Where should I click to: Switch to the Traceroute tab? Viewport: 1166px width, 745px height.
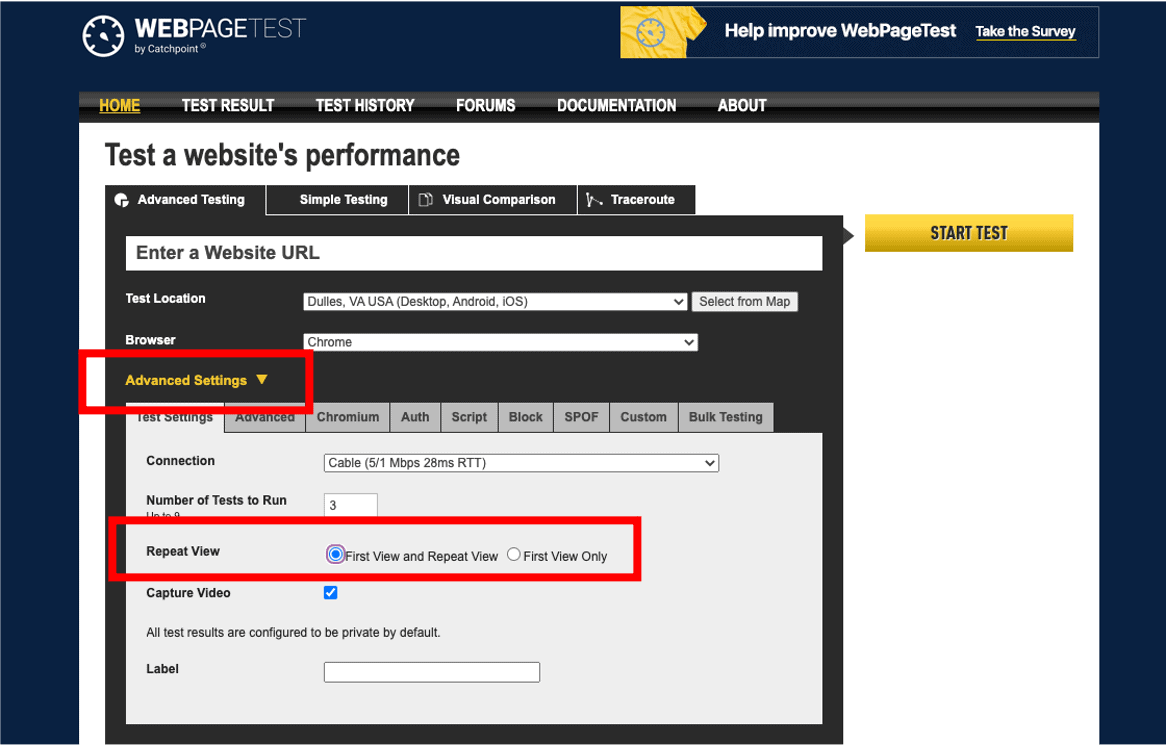tap(637, 199)
